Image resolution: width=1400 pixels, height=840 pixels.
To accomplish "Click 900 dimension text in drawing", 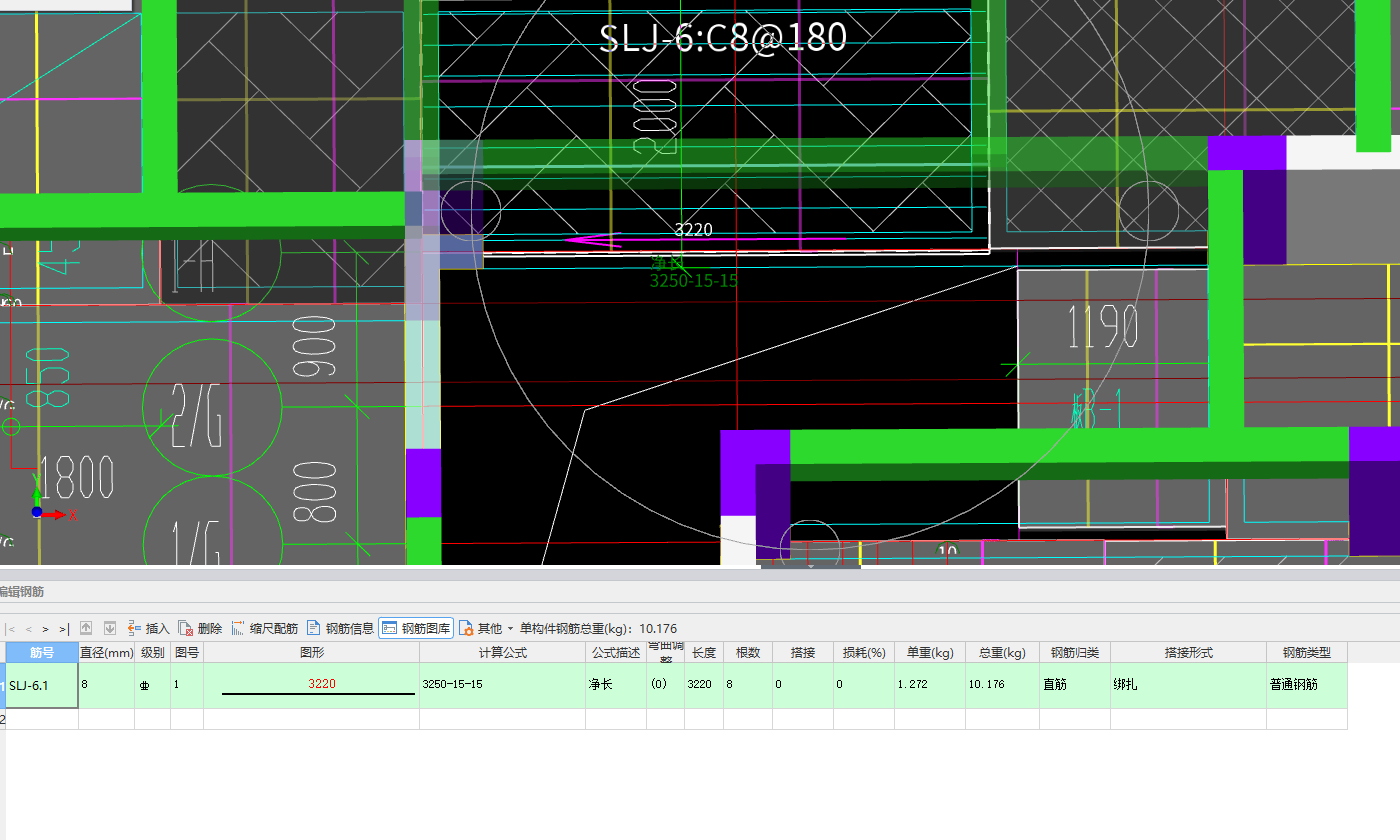I will pos(314,347).
